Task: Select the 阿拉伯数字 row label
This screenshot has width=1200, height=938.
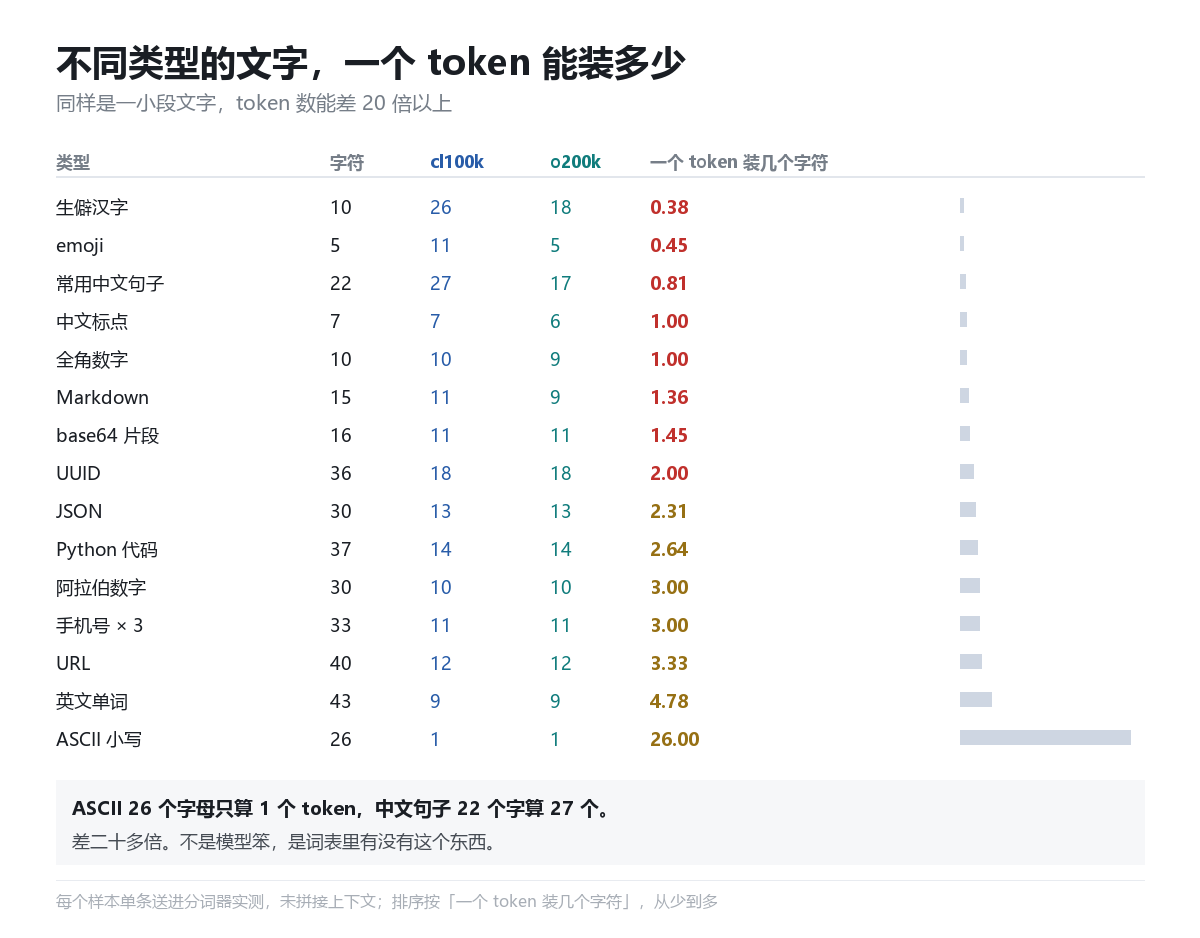Action: pyautogui.click(x=101, y=588)
